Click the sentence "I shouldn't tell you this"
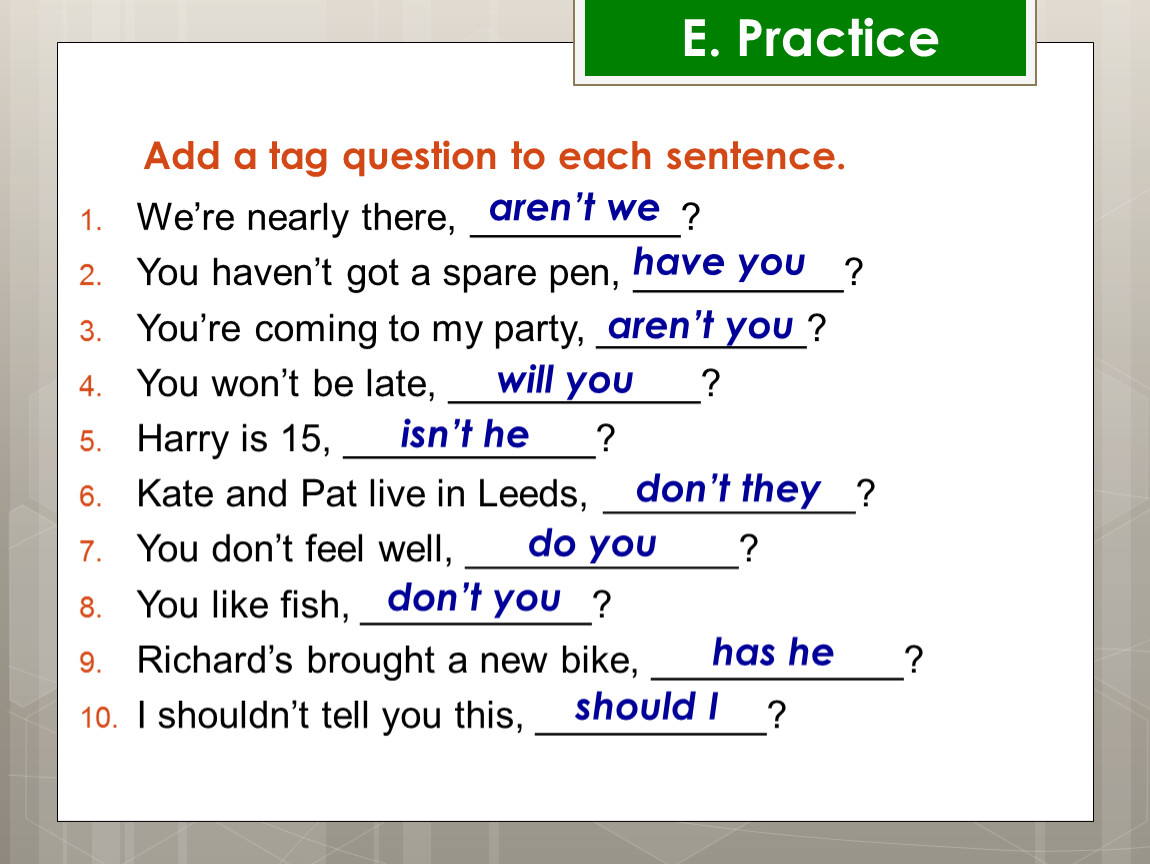 [x=331, y=715]
